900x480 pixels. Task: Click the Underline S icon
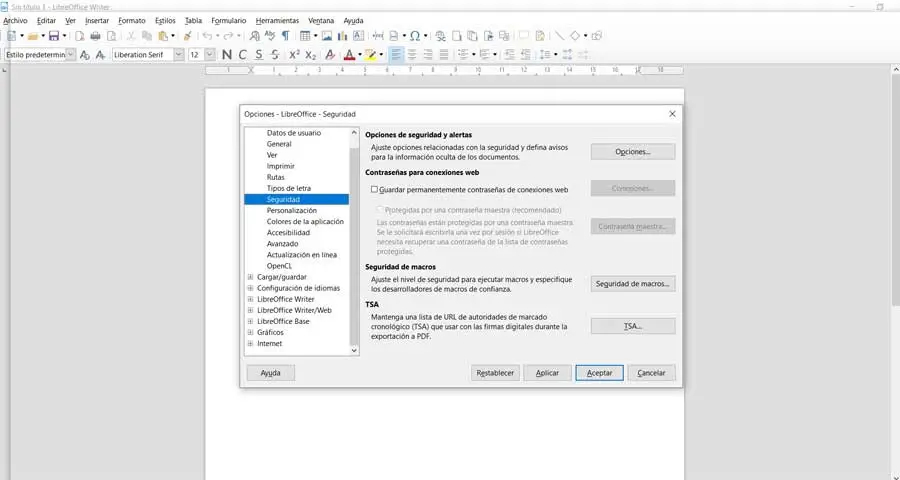point(259,55)
